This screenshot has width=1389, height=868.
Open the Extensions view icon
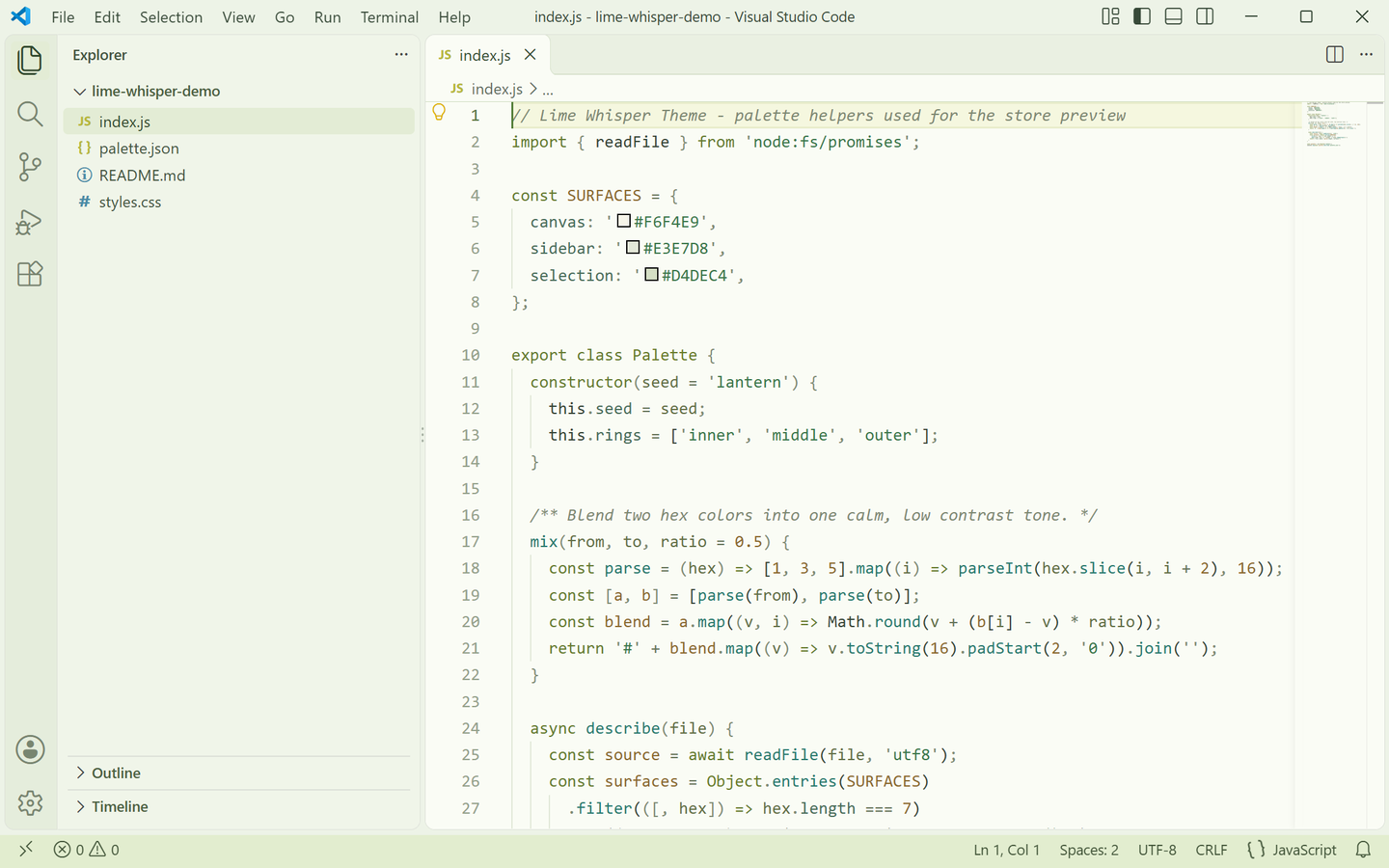click(30, 274)
